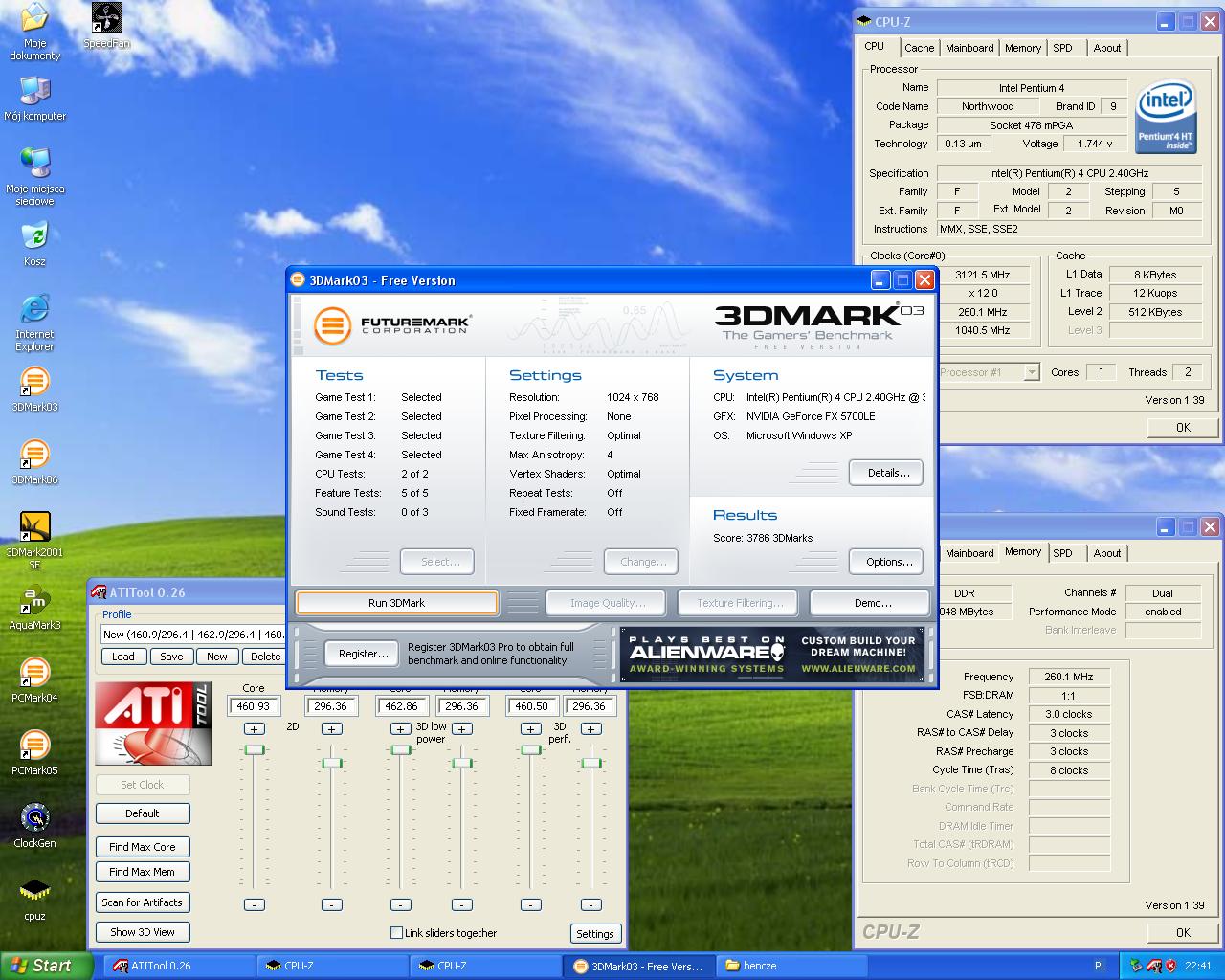Viewport: 1225px width, 980px height.
Task: Click the 2D memory clock slider handle
Action: (x=332, y=763)
